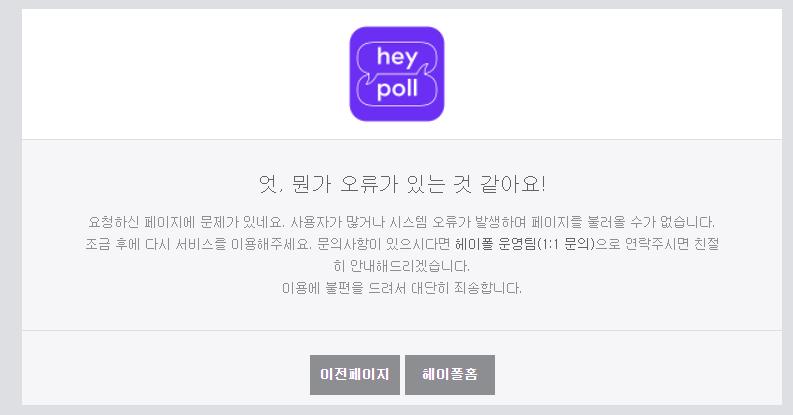This screenshot has height=415, width=793.
Task: Click the white header area right of logo
Action: 613,74
